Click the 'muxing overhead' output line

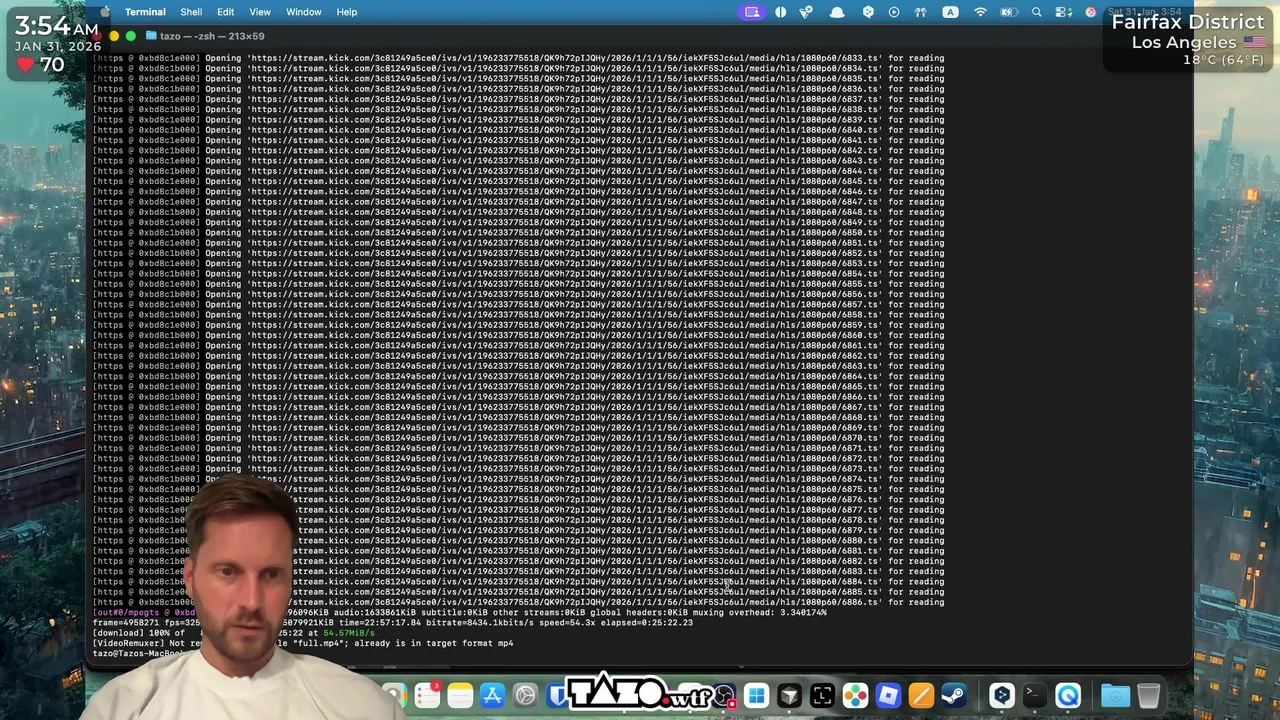tap(460, 612)
